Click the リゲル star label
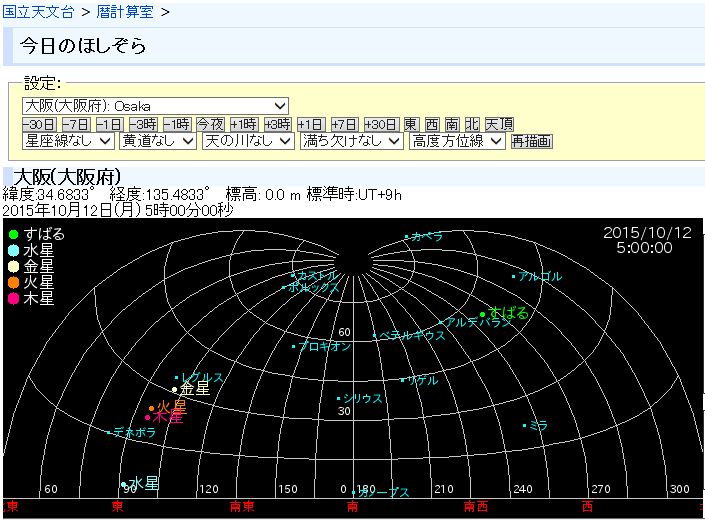 click(422, 380)
